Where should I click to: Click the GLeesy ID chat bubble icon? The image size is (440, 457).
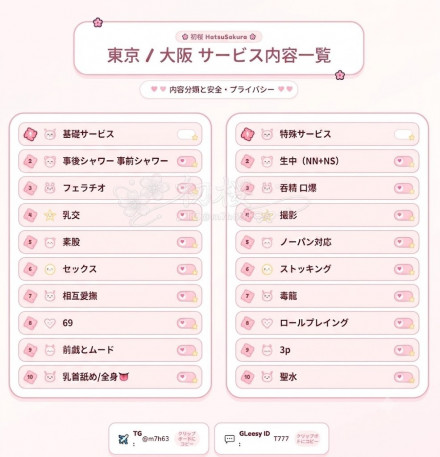230,439
